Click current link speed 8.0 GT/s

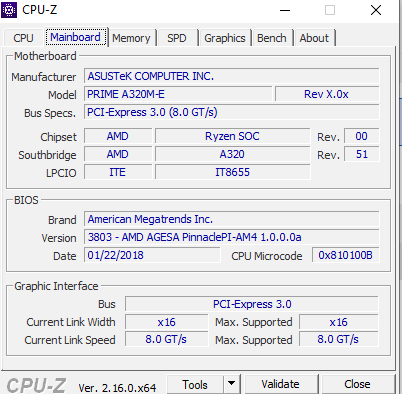pos(167,339)
